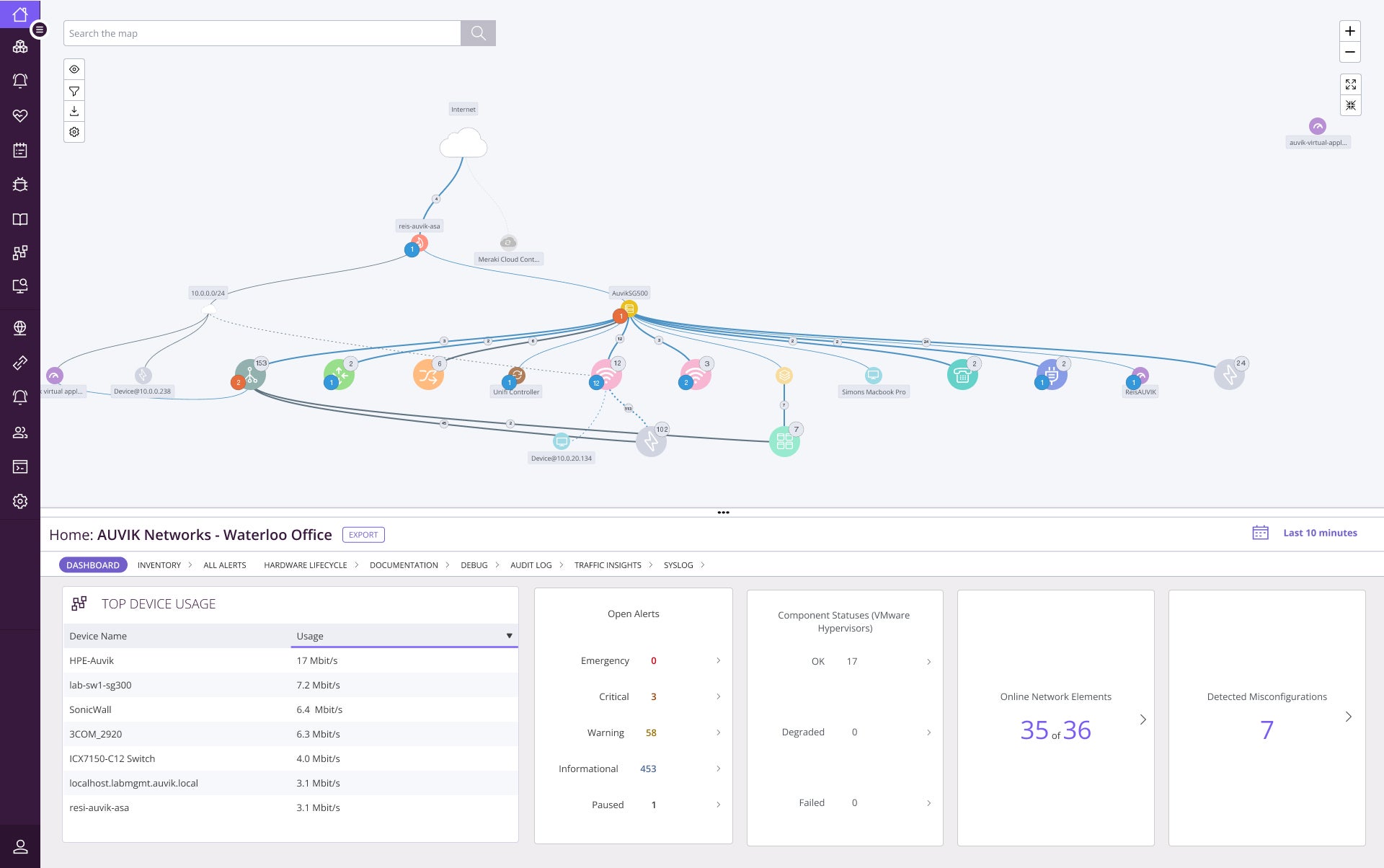1384x868 pixels.
Task: Select the Device@10.0.20.134 node
Action: tap(562, 441)
